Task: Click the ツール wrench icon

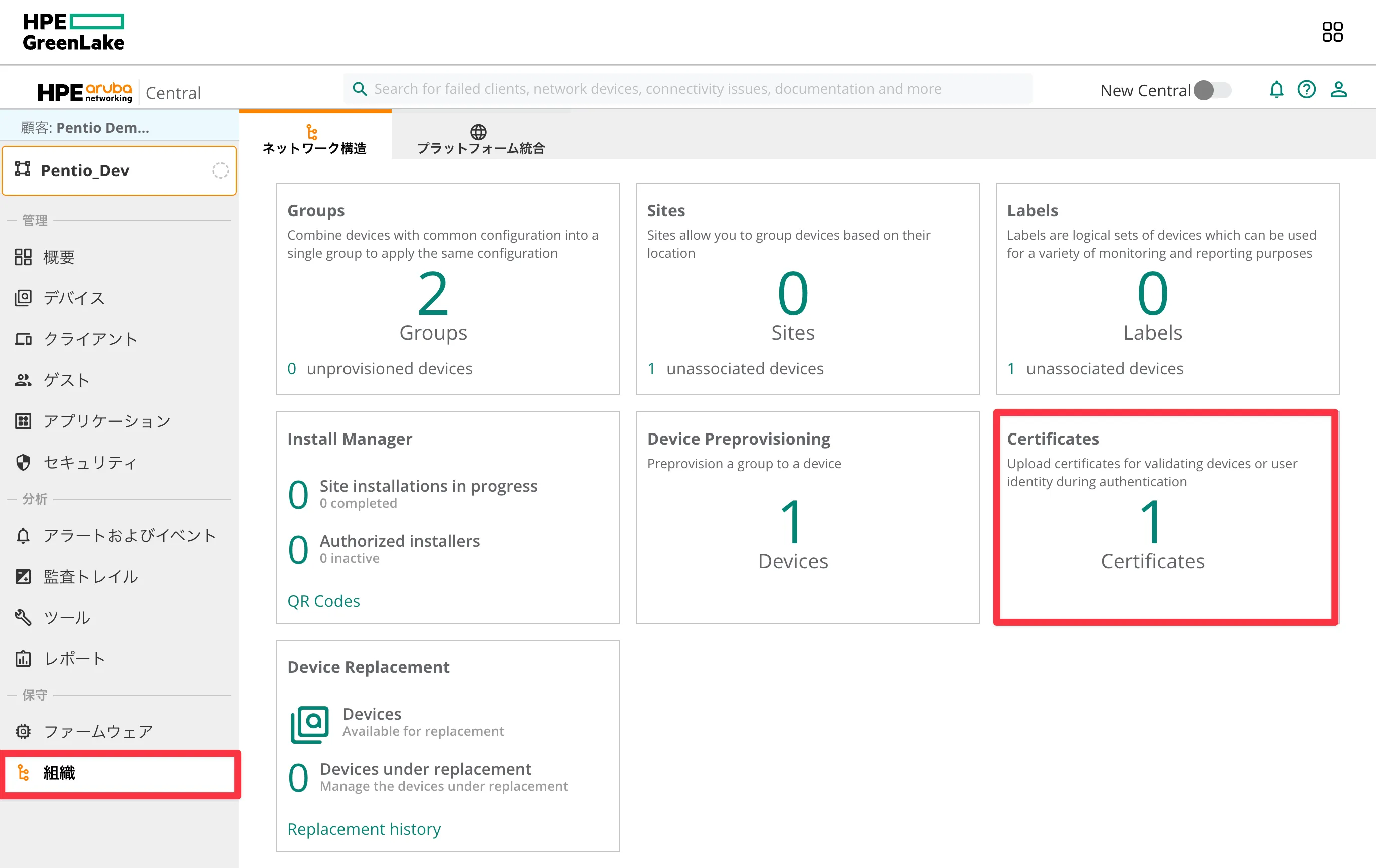Action: pos(23,617)
